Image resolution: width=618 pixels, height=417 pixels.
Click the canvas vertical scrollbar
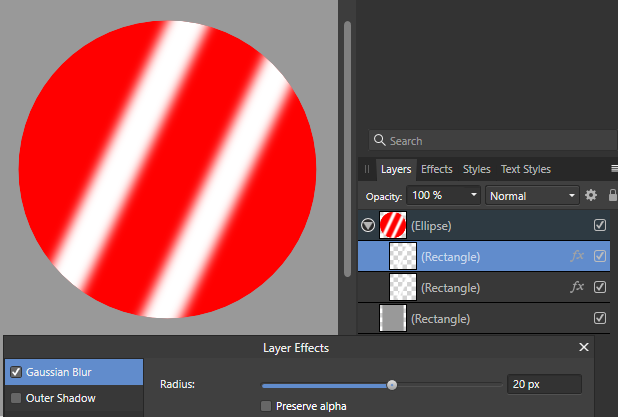(347, 149)
